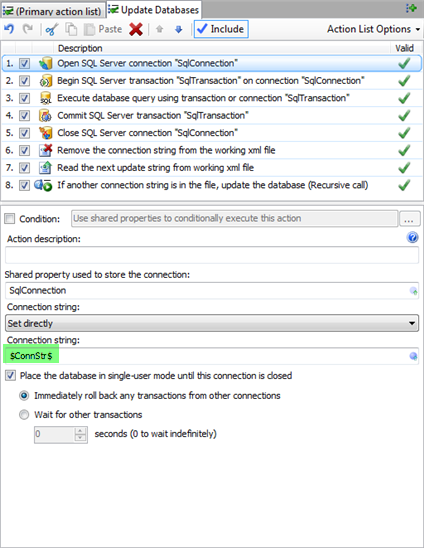Click the red X delete icon

[136, 29]
